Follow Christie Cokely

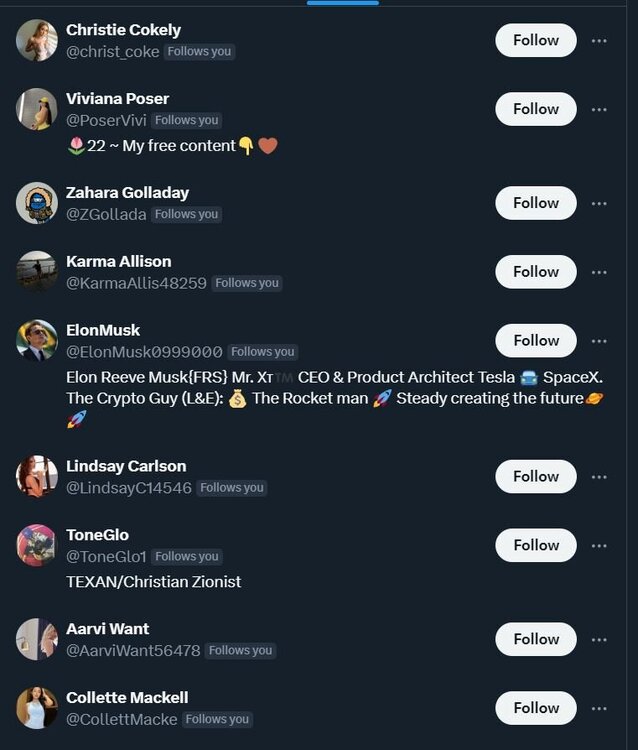(x=535, y=41)
